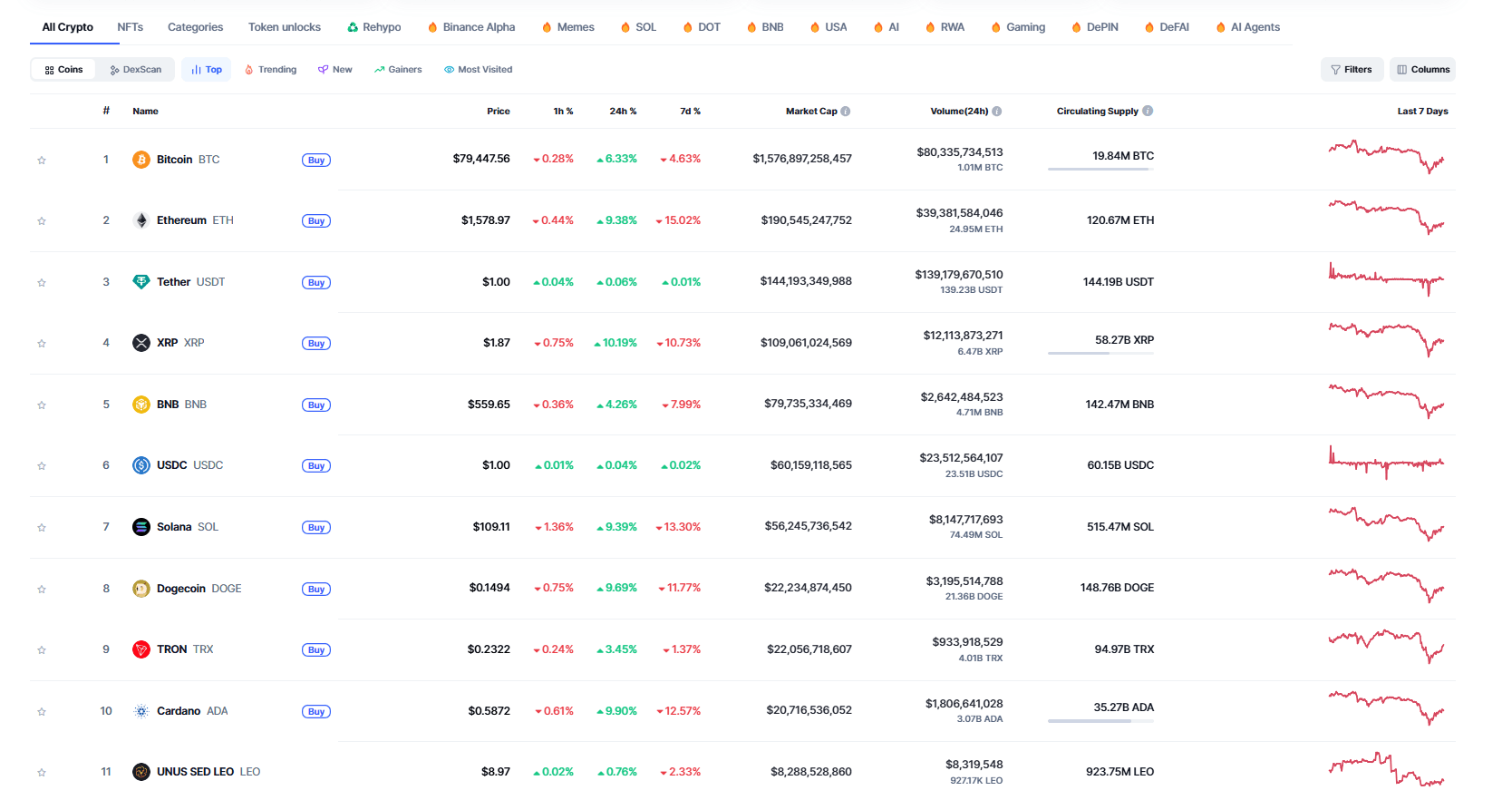Add Ethereum to watchlist with star
The width and height of the screenshot is (1512, 800).
(x=42, y=221)
